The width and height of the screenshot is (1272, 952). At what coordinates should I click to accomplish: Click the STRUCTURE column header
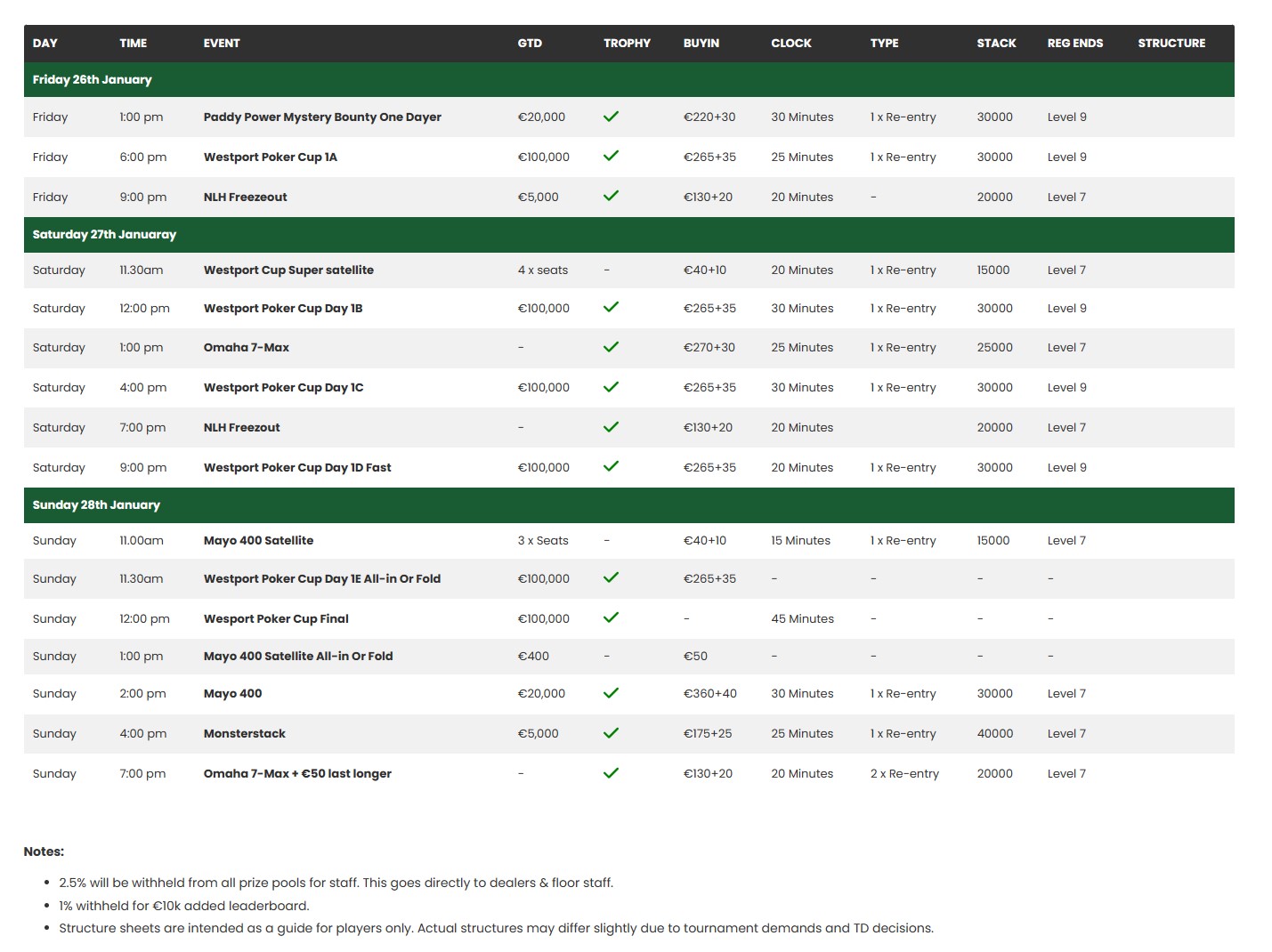pos(1171,43)
